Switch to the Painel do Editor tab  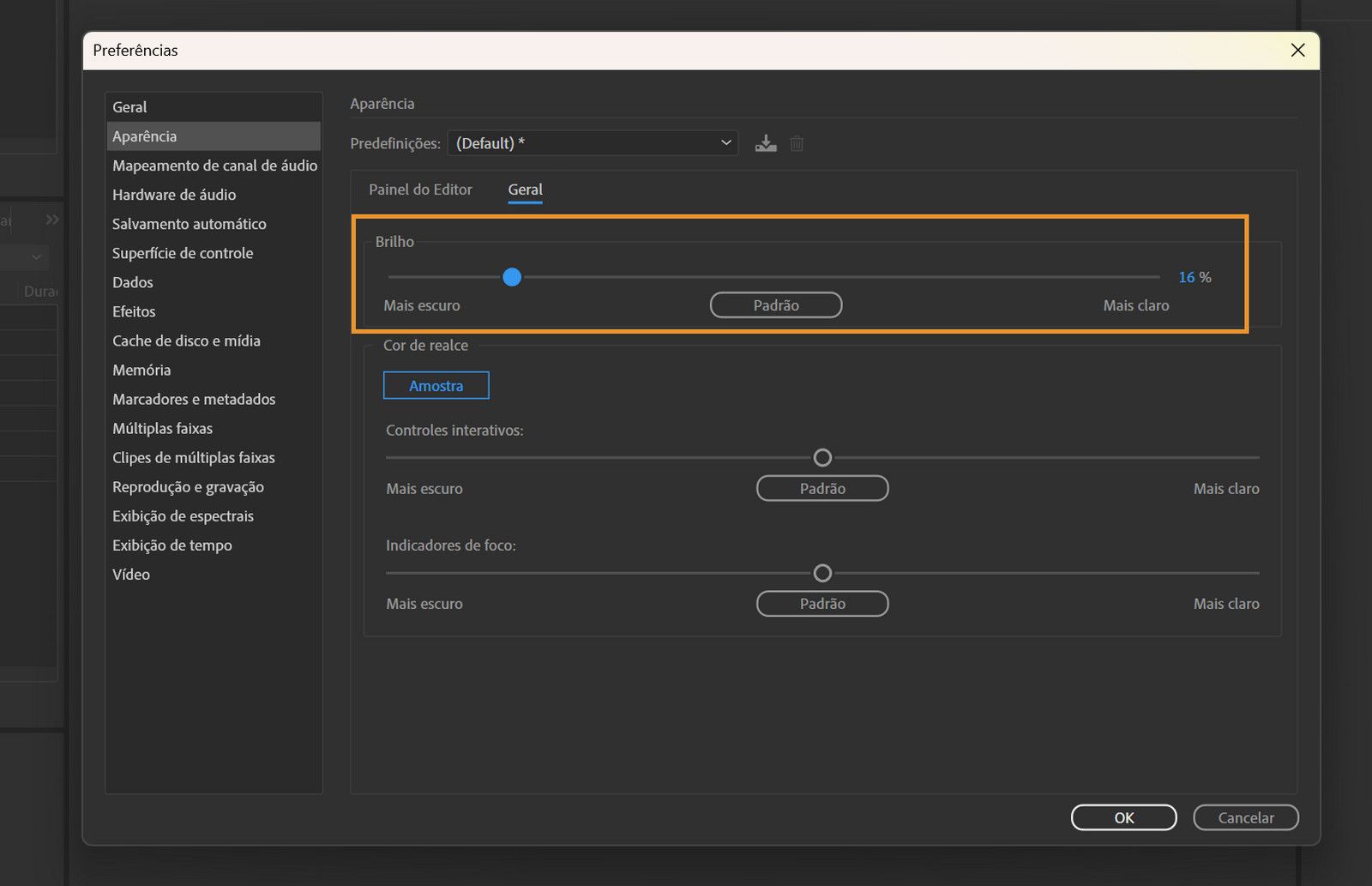point(420,190)
